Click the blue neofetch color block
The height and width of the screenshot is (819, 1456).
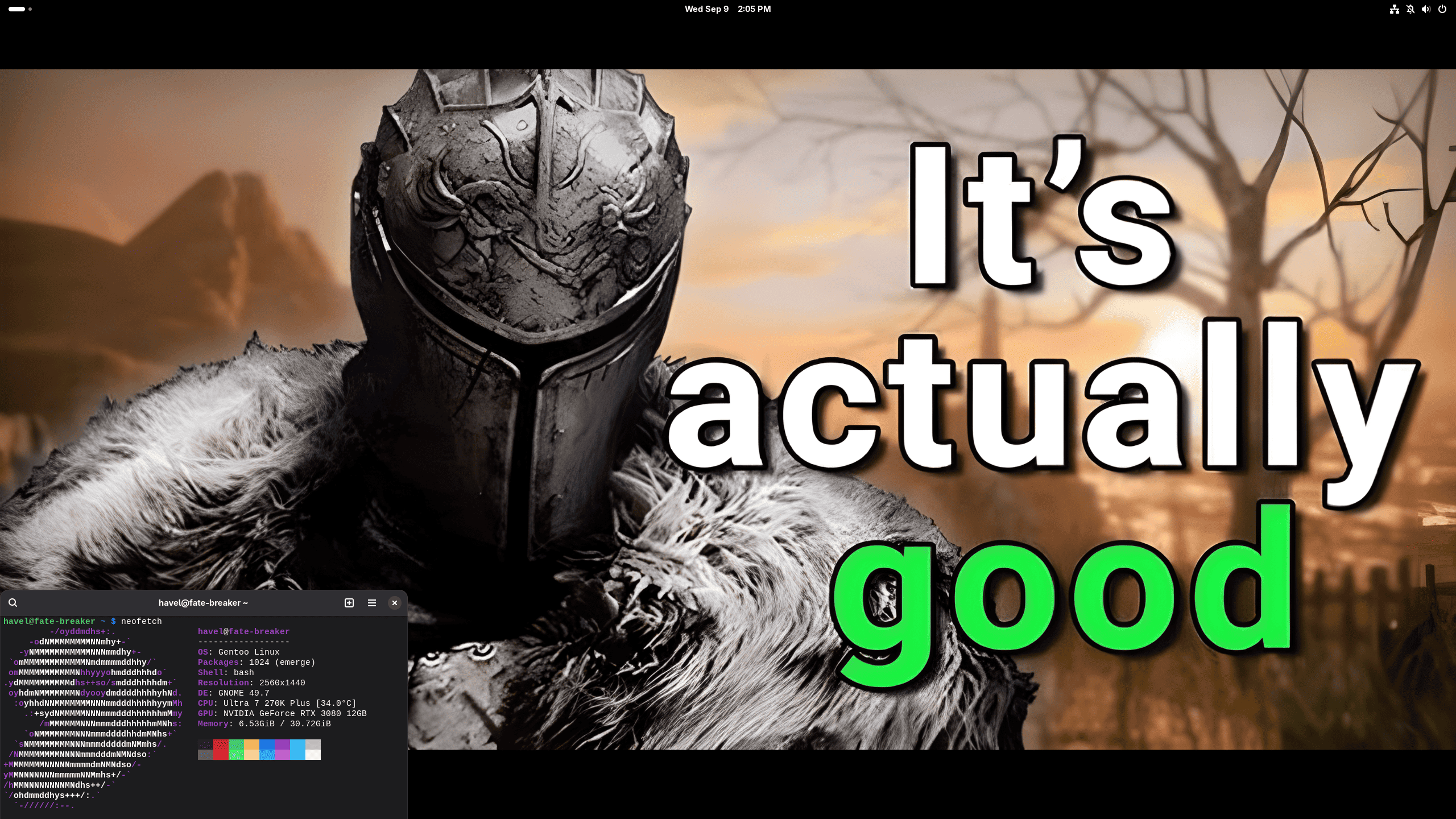click(267, 750)
